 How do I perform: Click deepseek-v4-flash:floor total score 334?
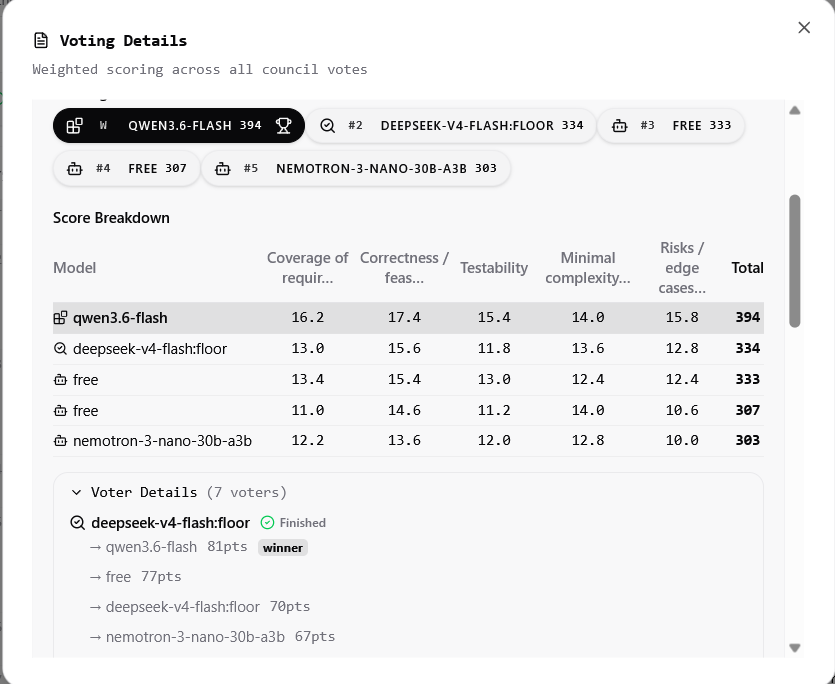point(747,348)
